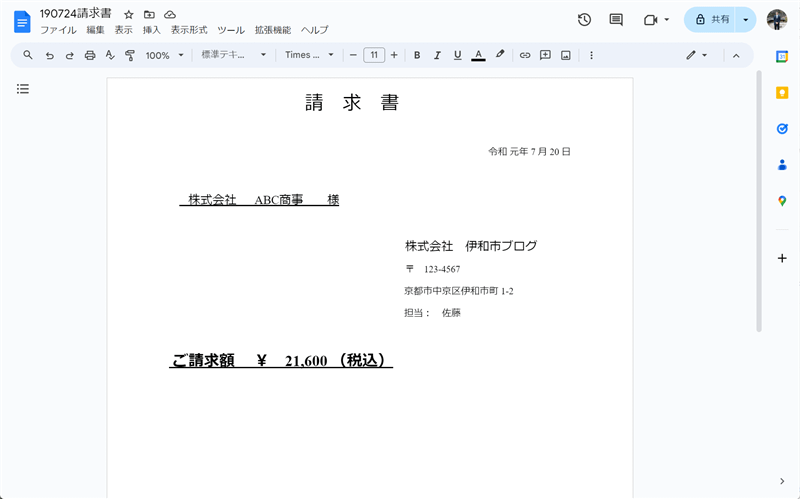Activate the paint format tool
This screenshot has width=800, height=499.
130,55
